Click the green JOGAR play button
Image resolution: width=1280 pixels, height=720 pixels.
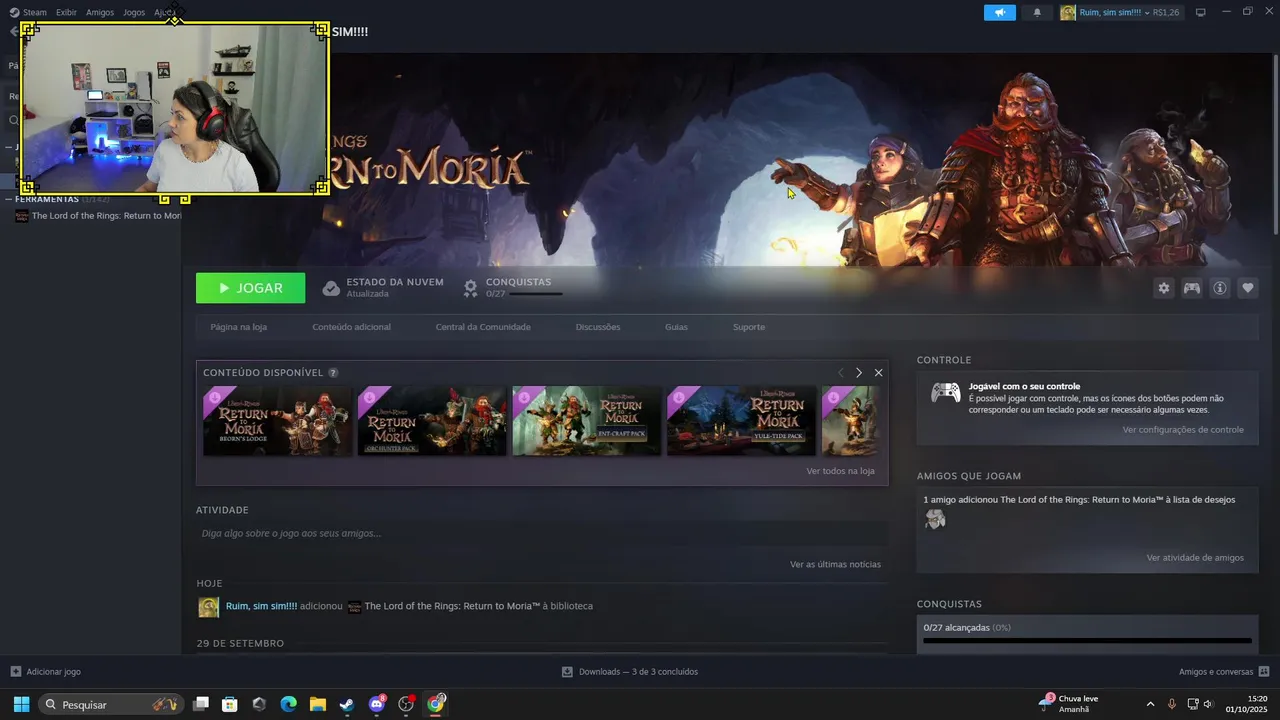pos(250,288)
